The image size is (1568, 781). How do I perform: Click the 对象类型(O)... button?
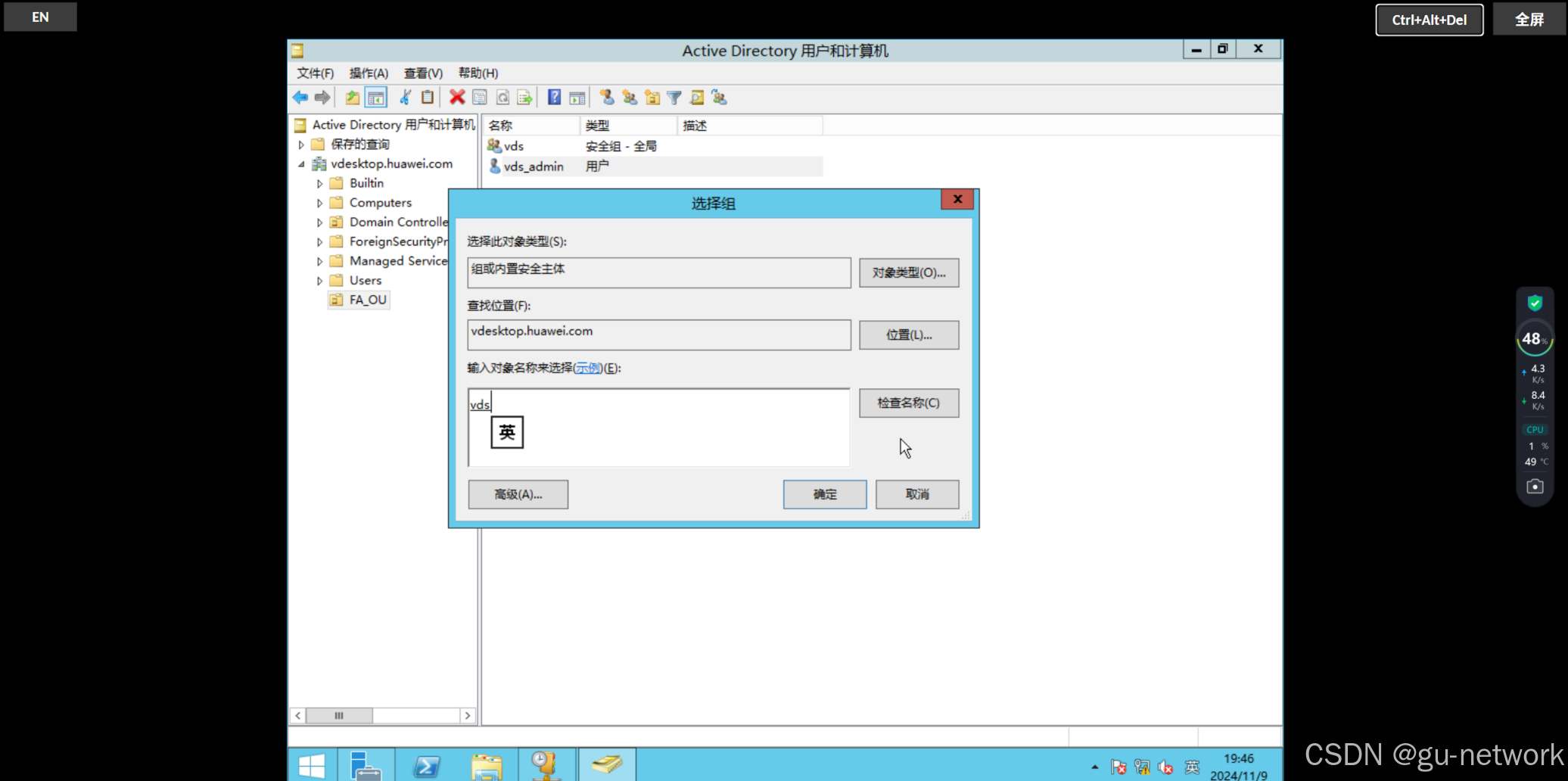point(909,272)
